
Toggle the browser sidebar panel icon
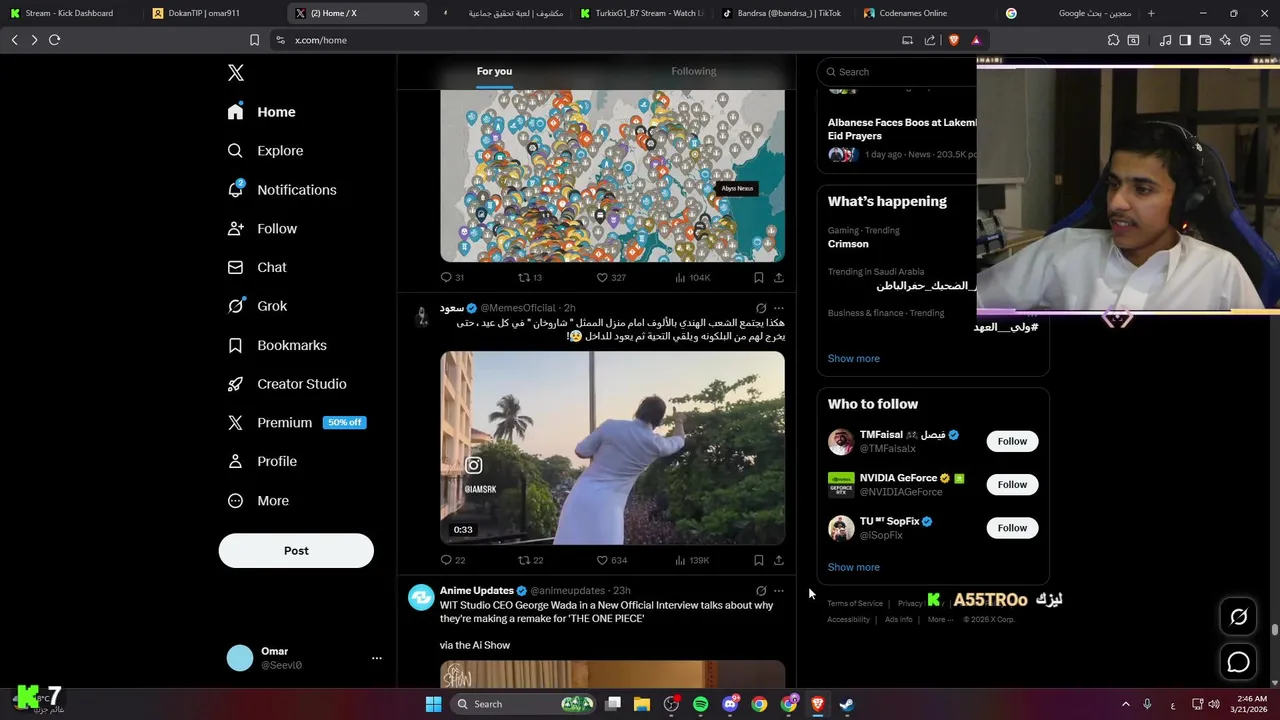(1185, 40)
